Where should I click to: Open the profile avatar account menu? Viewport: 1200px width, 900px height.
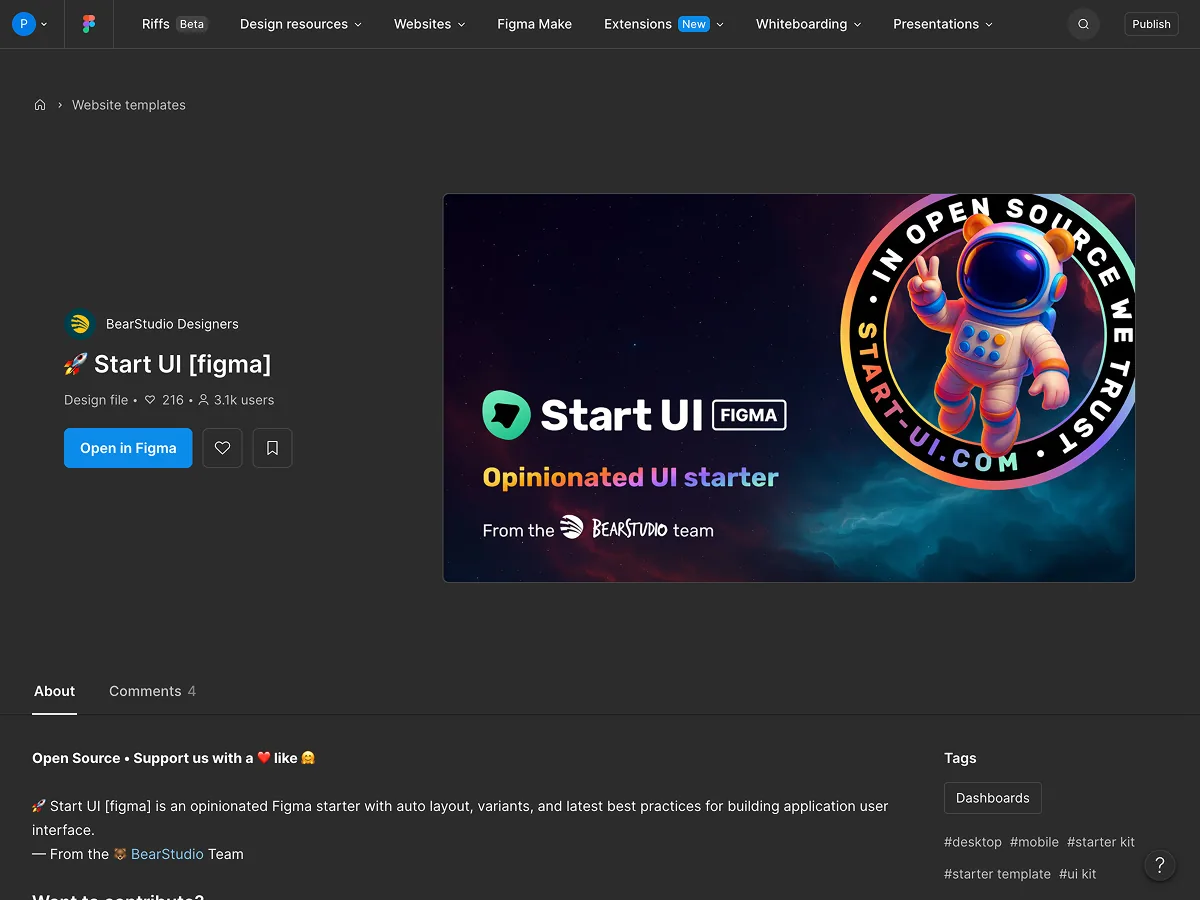click(29, 24)
